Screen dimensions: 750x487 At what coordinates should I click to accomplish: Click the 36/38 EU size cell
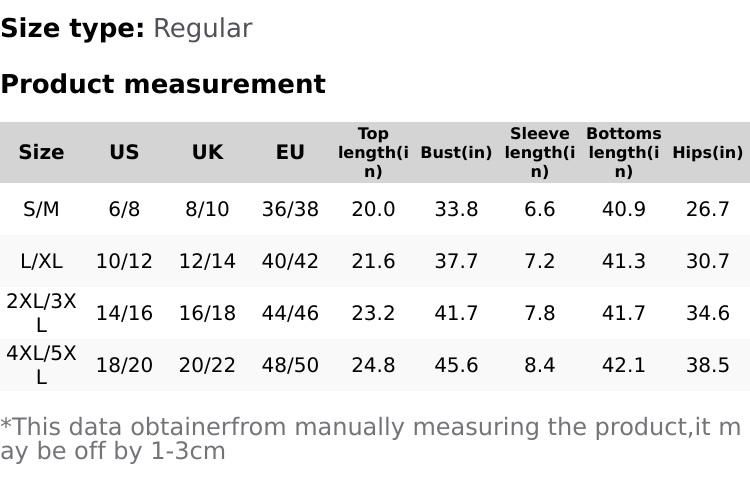click(x=290, y=209)
